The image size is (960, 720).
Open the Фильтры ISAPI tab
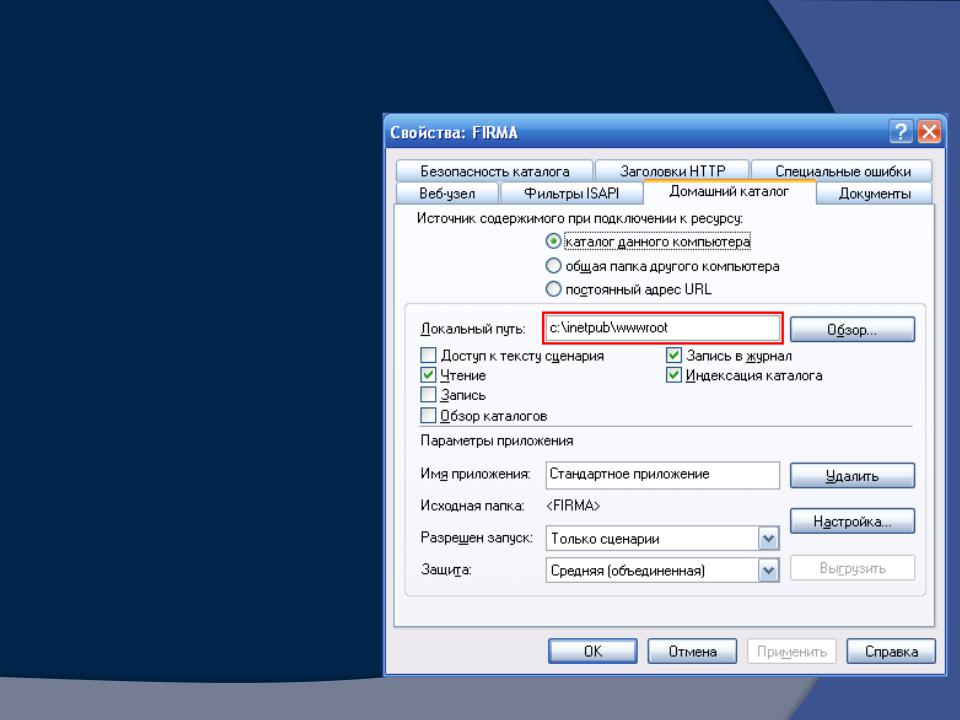[x=571, y=193]
